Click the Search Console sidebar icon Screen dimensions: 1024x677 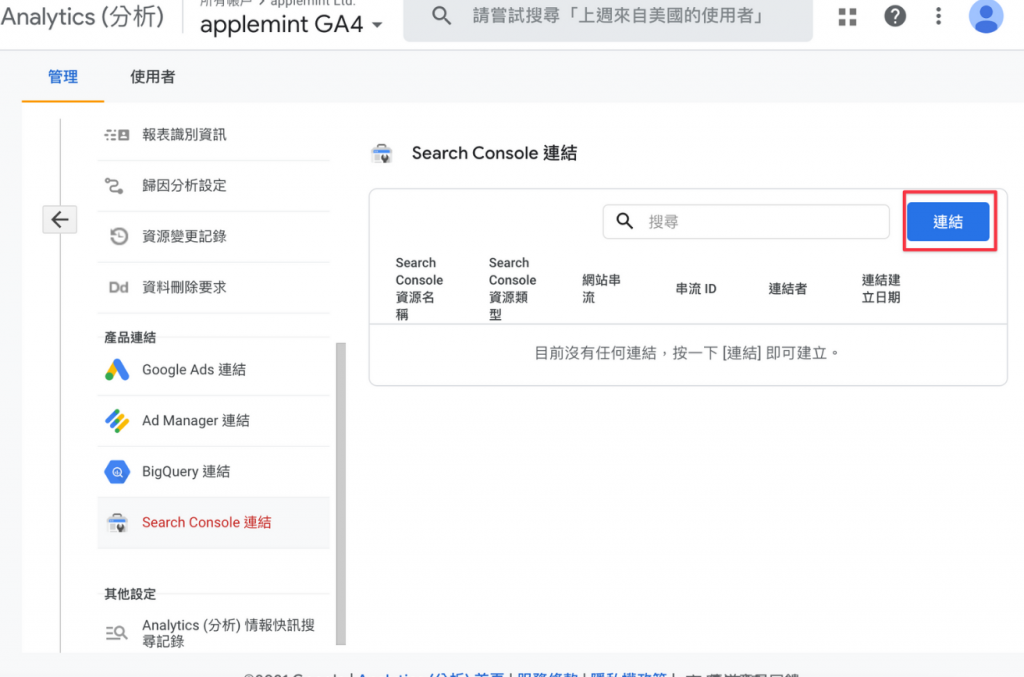117,522
